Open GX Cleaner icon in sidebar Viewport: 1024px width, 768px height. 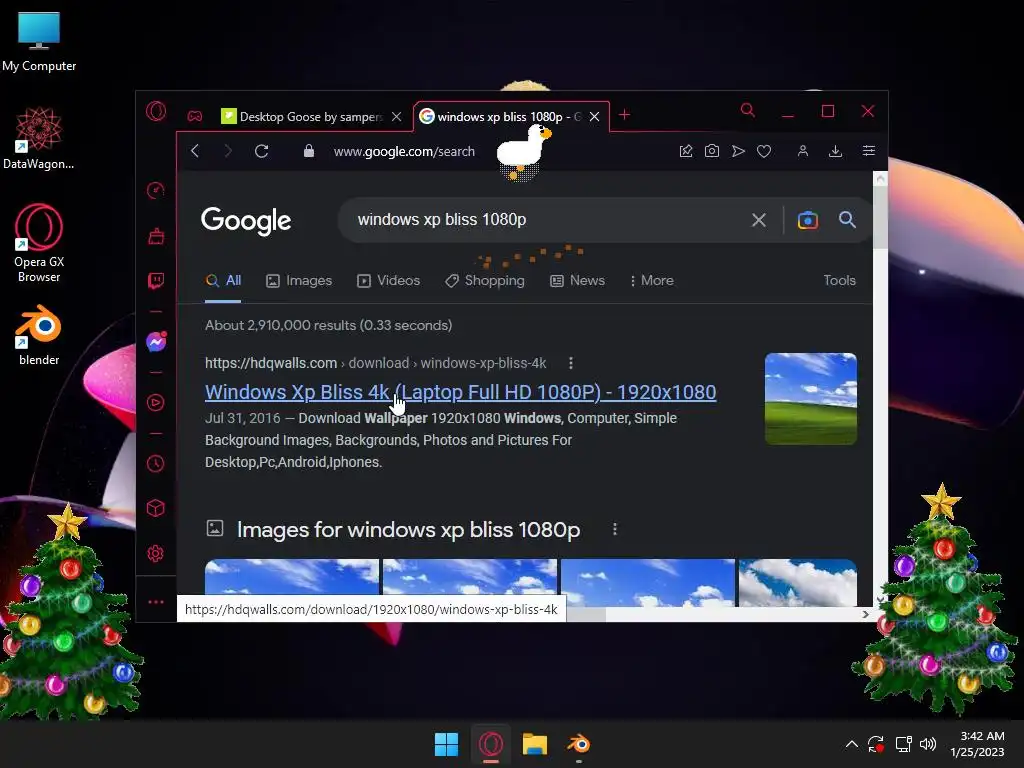155,236
